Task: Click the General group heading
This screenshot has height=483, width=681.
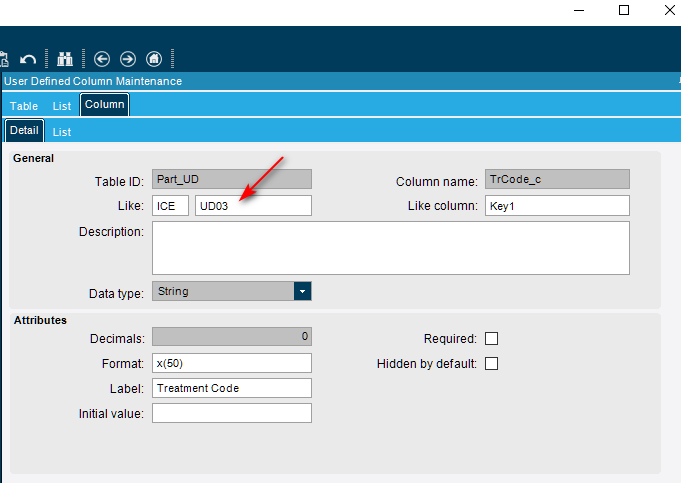Action: tap(33, 158)
